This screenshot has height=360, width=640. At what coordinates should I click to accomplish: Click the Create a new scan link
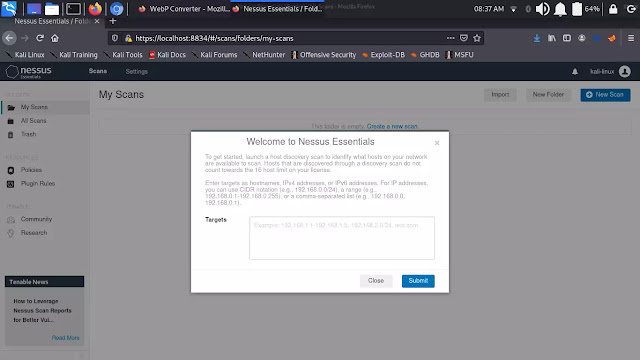(392, 127)
